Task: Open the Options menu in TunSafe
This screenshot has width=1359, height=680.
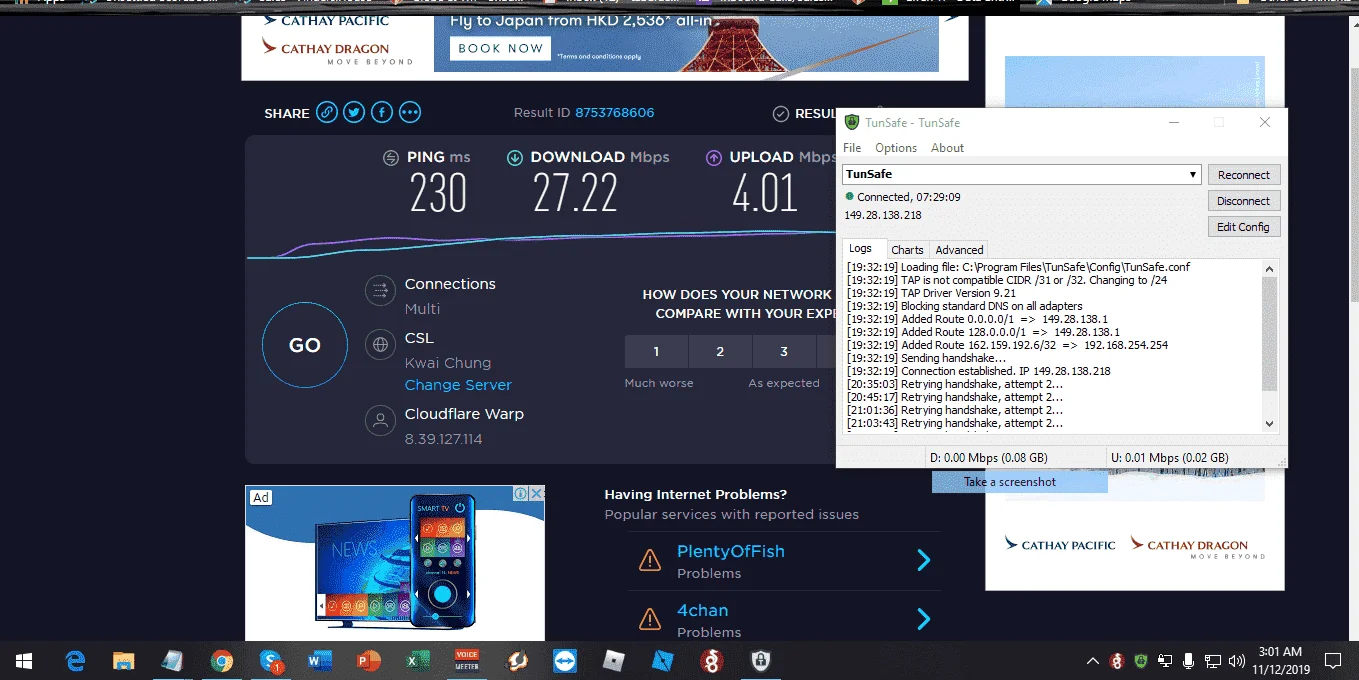Action: click(896, 148)
